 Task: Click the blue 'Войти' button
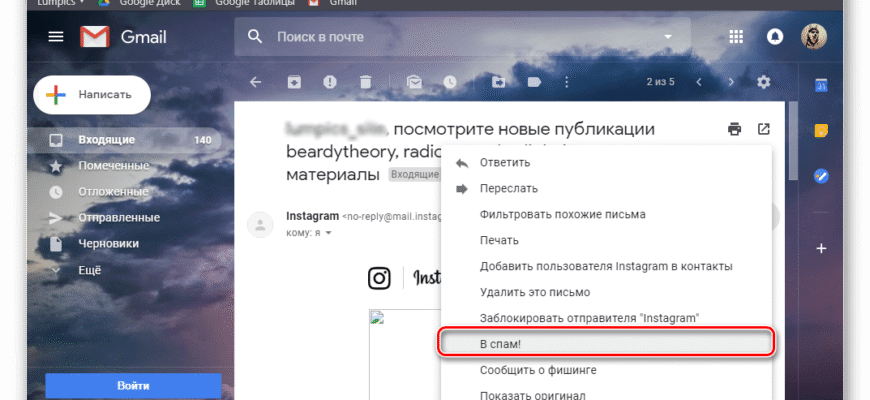pyautogui.click(x=133, y=385)
